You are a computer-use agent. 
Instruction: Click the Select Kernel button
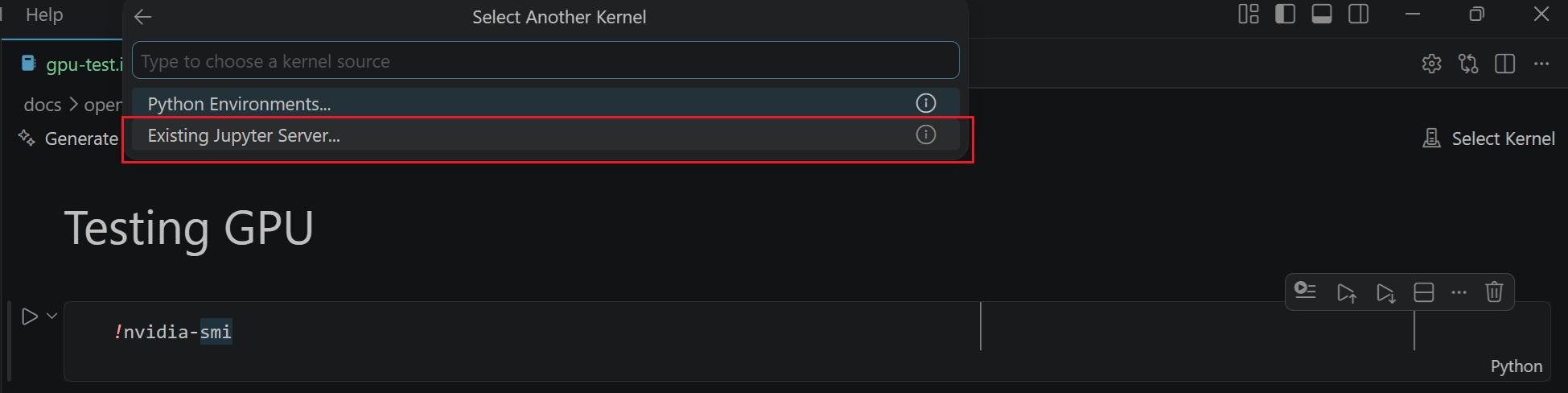[x=1489, y=139]
